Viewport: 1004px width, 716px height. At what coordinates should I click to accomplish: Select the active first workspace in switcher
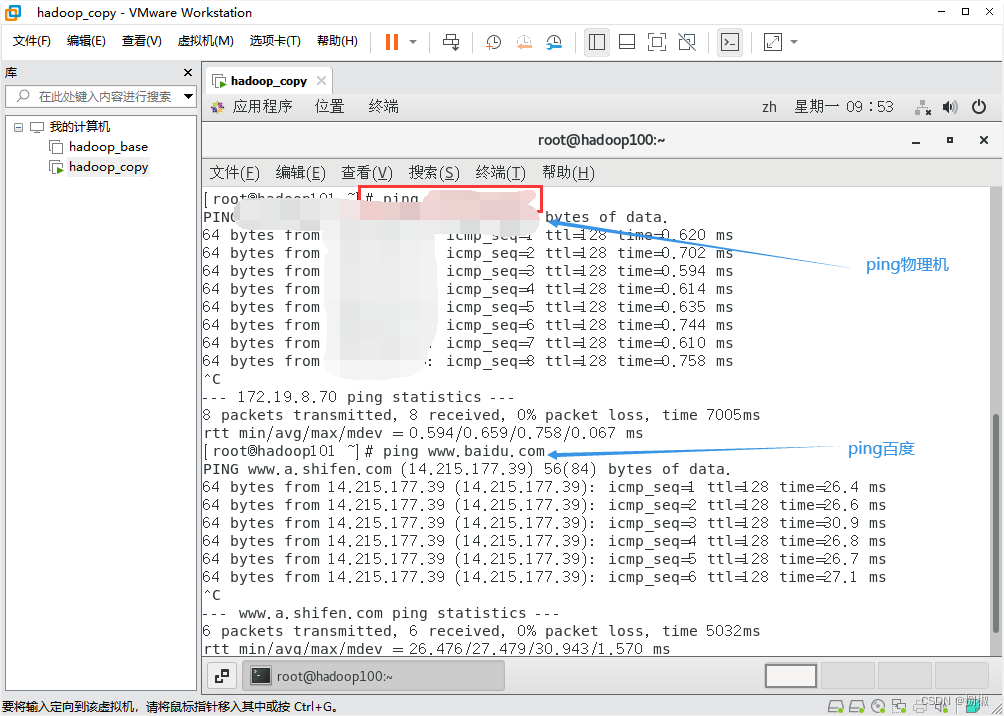[x=791, y=676]
